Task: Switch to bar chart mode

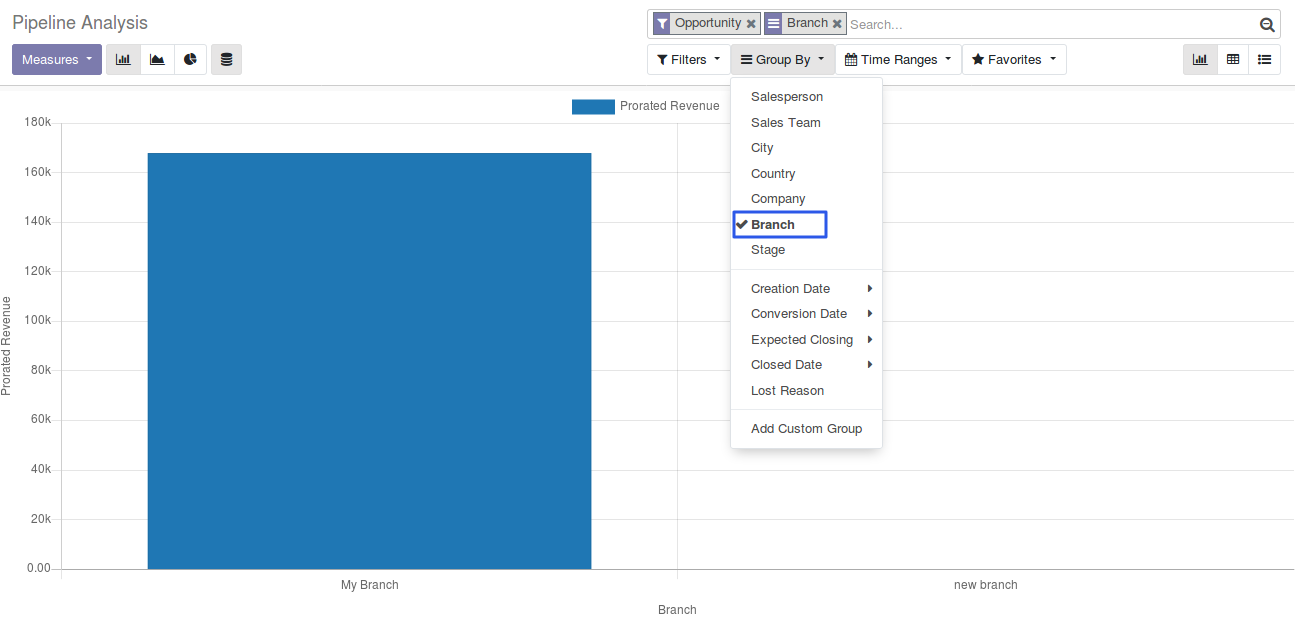Action: [123, 60]
